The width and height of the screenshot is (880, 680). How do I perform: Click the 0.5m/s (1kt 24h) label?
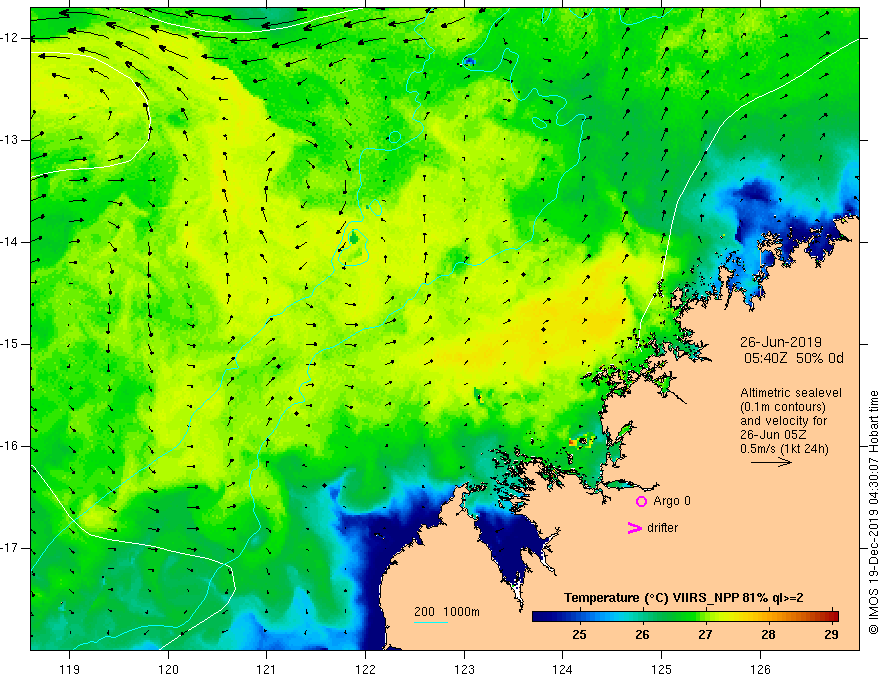pyautogui.click(x=784, y=449)
